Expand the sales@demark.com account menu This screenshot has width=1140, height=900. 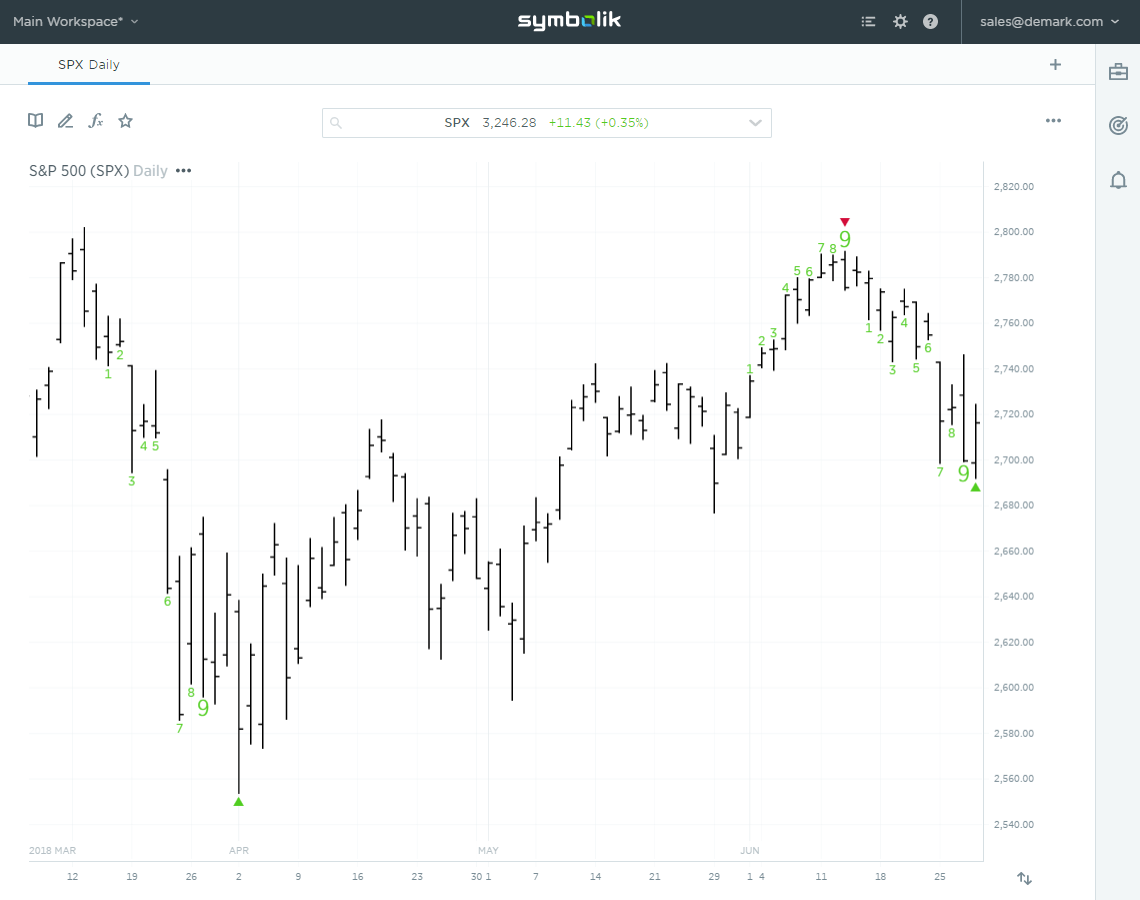coord(1046,20)
